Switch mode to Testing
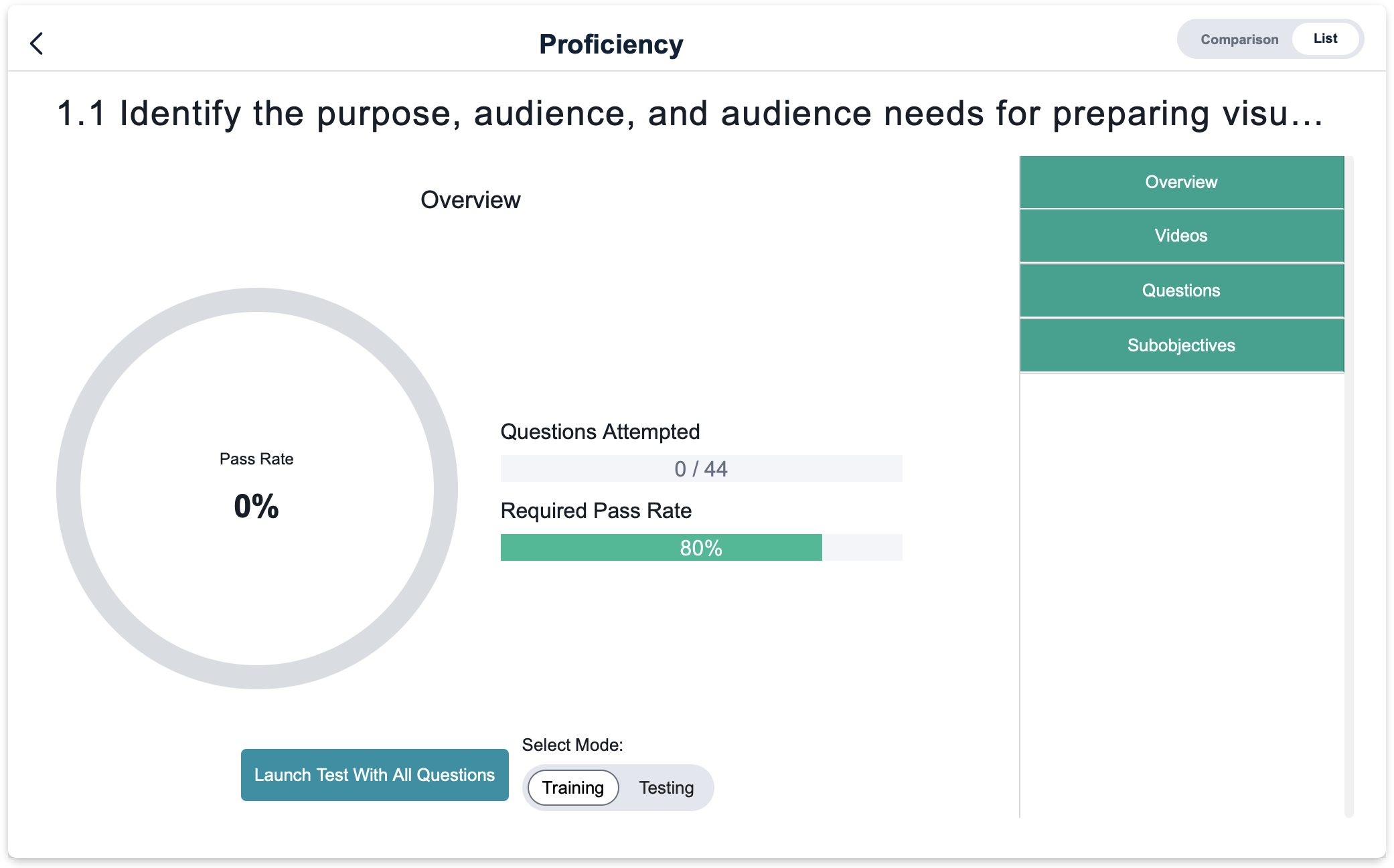 [666, 788]
